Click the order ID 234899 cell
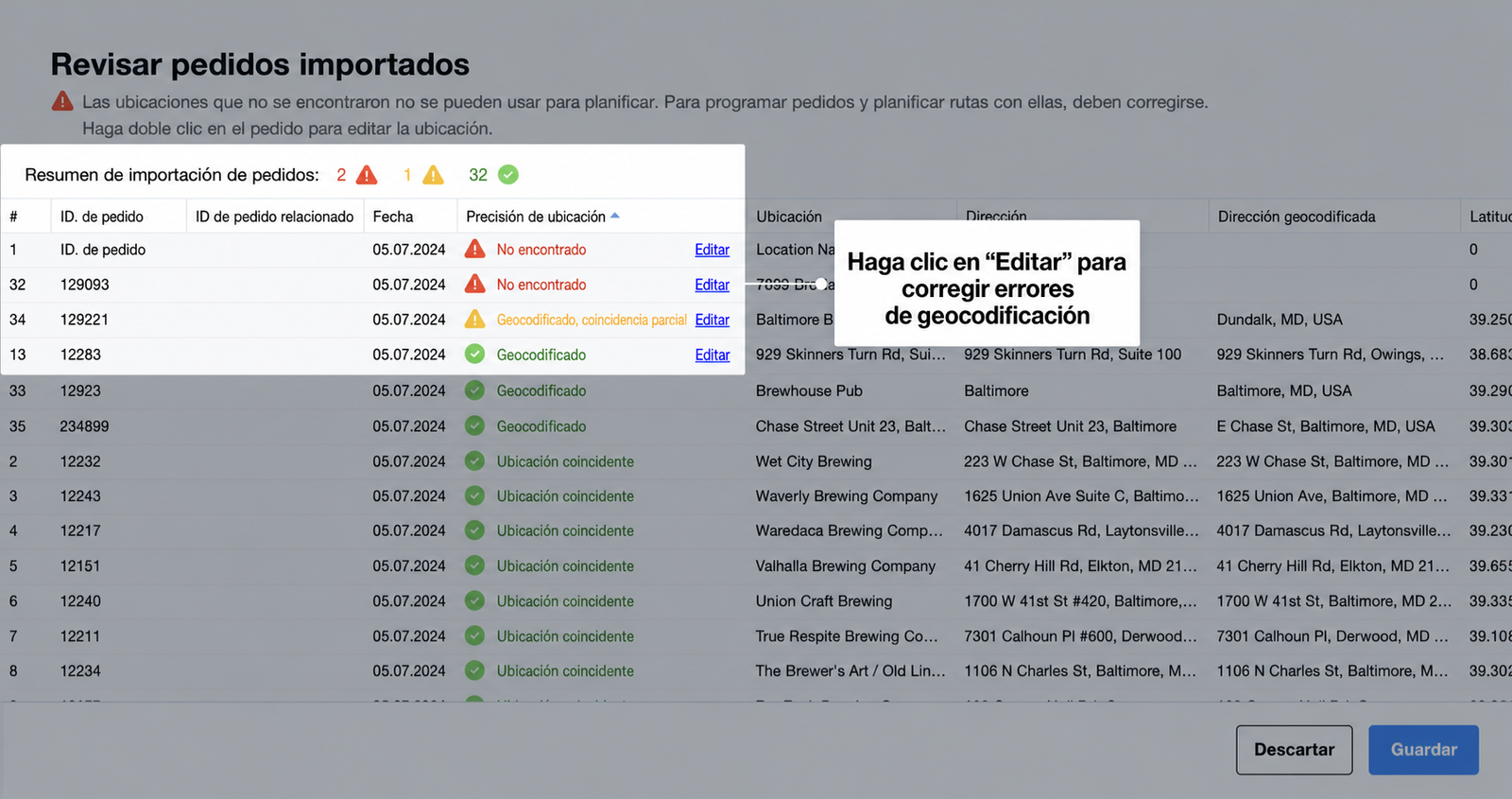Viewport: 1512px width, 799px height. (84, 426)
